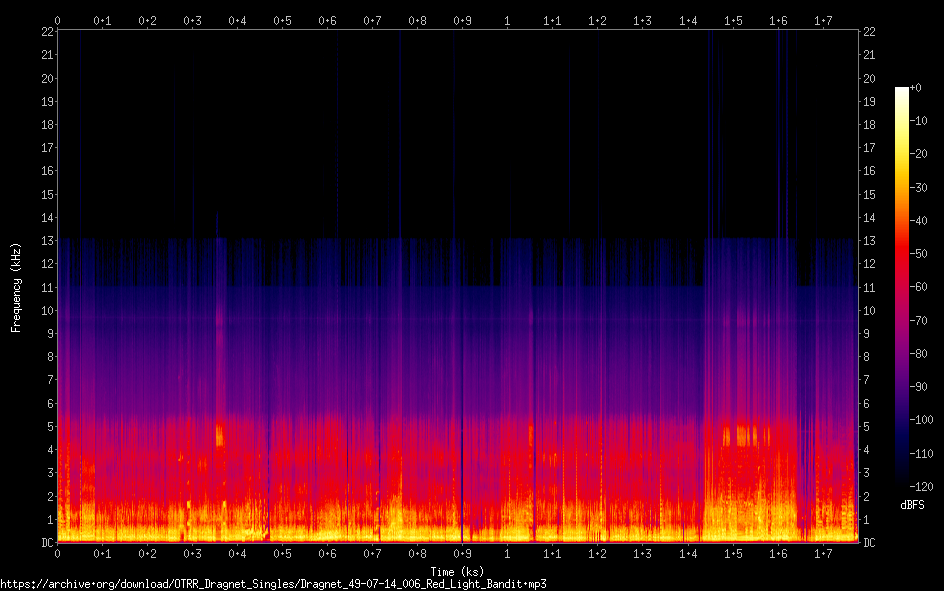Screen dimensions: 944x591
Task: Click the 0.1 tick on the top time axis
Action: click(102, 20)
